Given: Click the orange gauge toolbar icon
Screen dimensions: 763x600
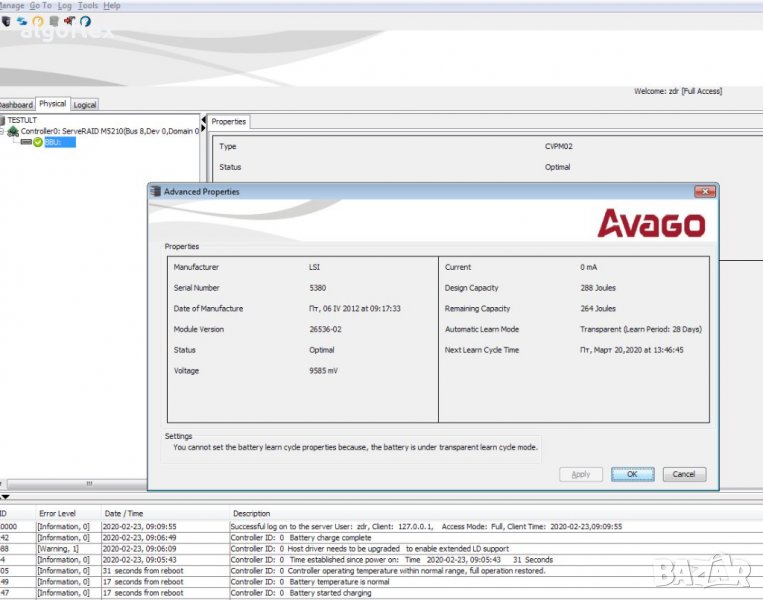Looking at the screenshot, I should [x=37, y=20].
